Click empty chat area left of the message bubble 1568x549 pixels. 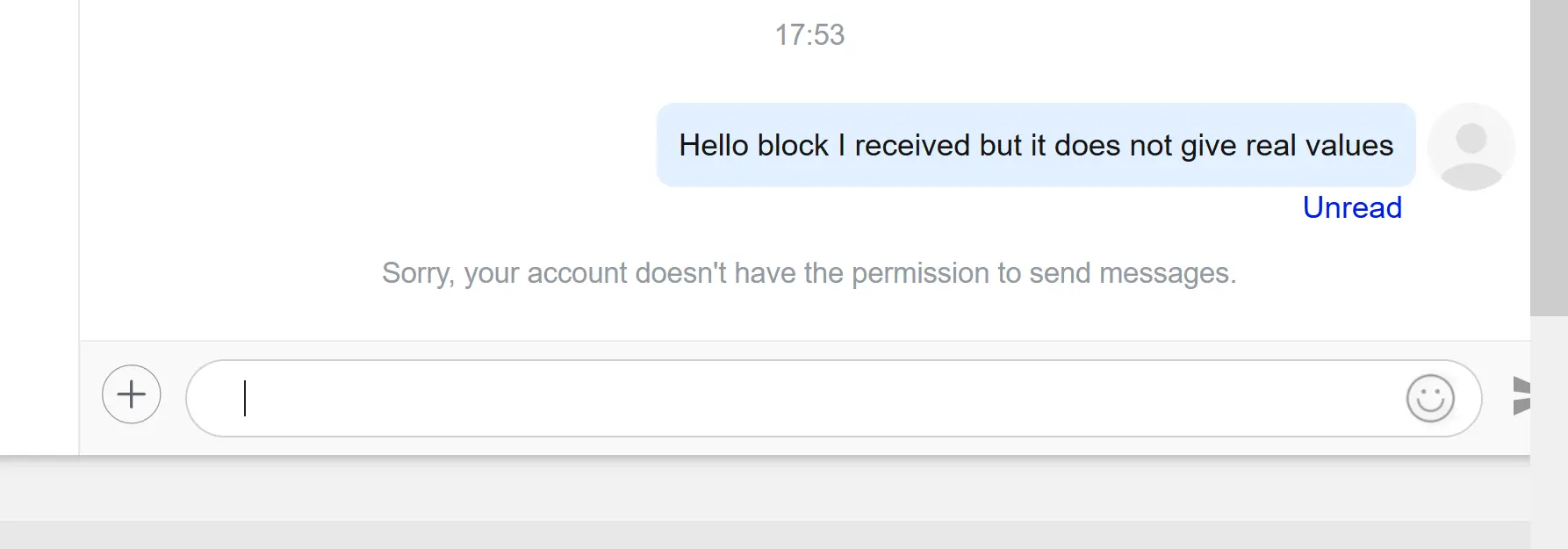pos(369,145)
